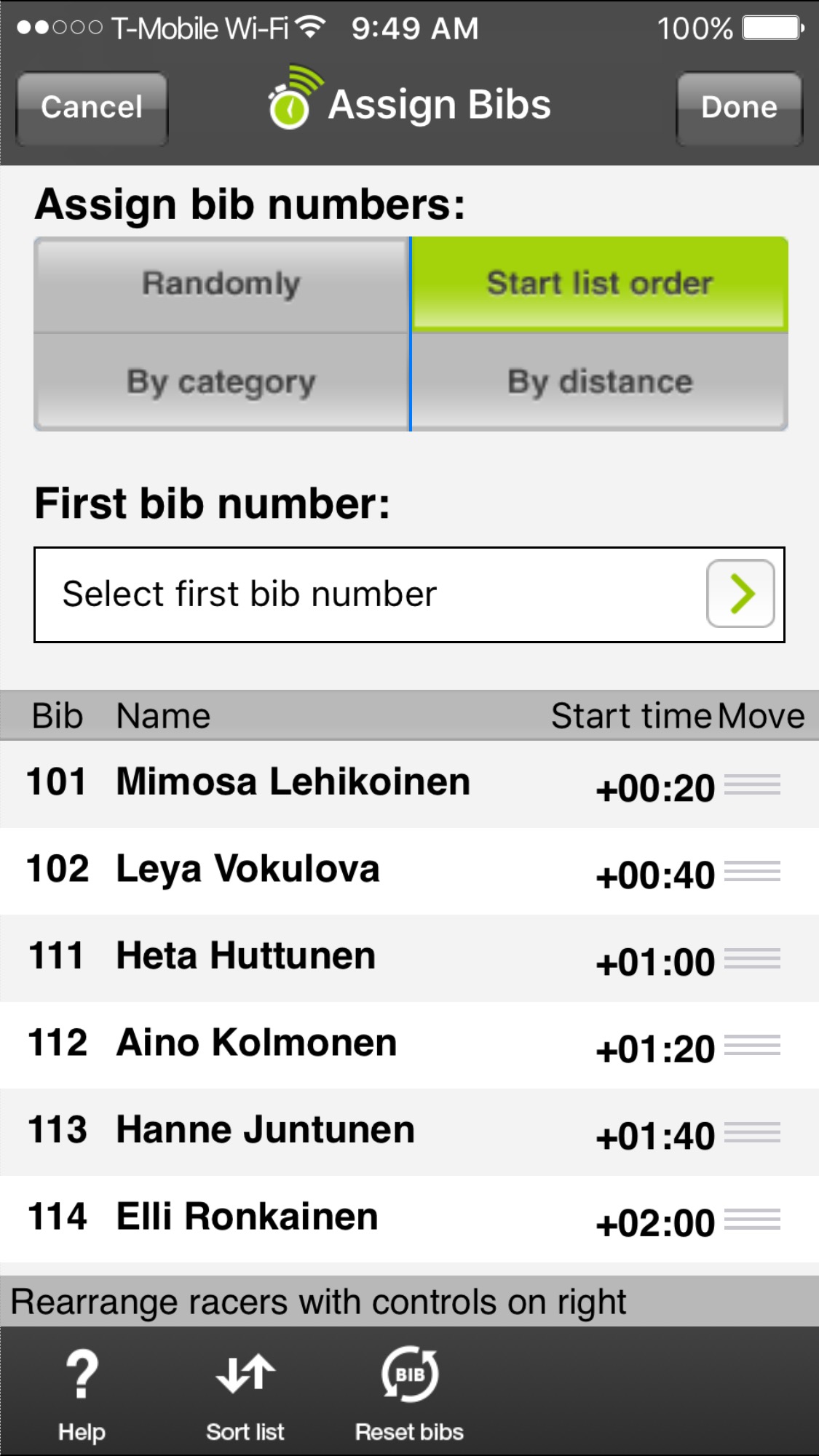Grab move handle for Mimosa Lehikoinen
The image size is (819, 1456).
[x=752, y=785]
